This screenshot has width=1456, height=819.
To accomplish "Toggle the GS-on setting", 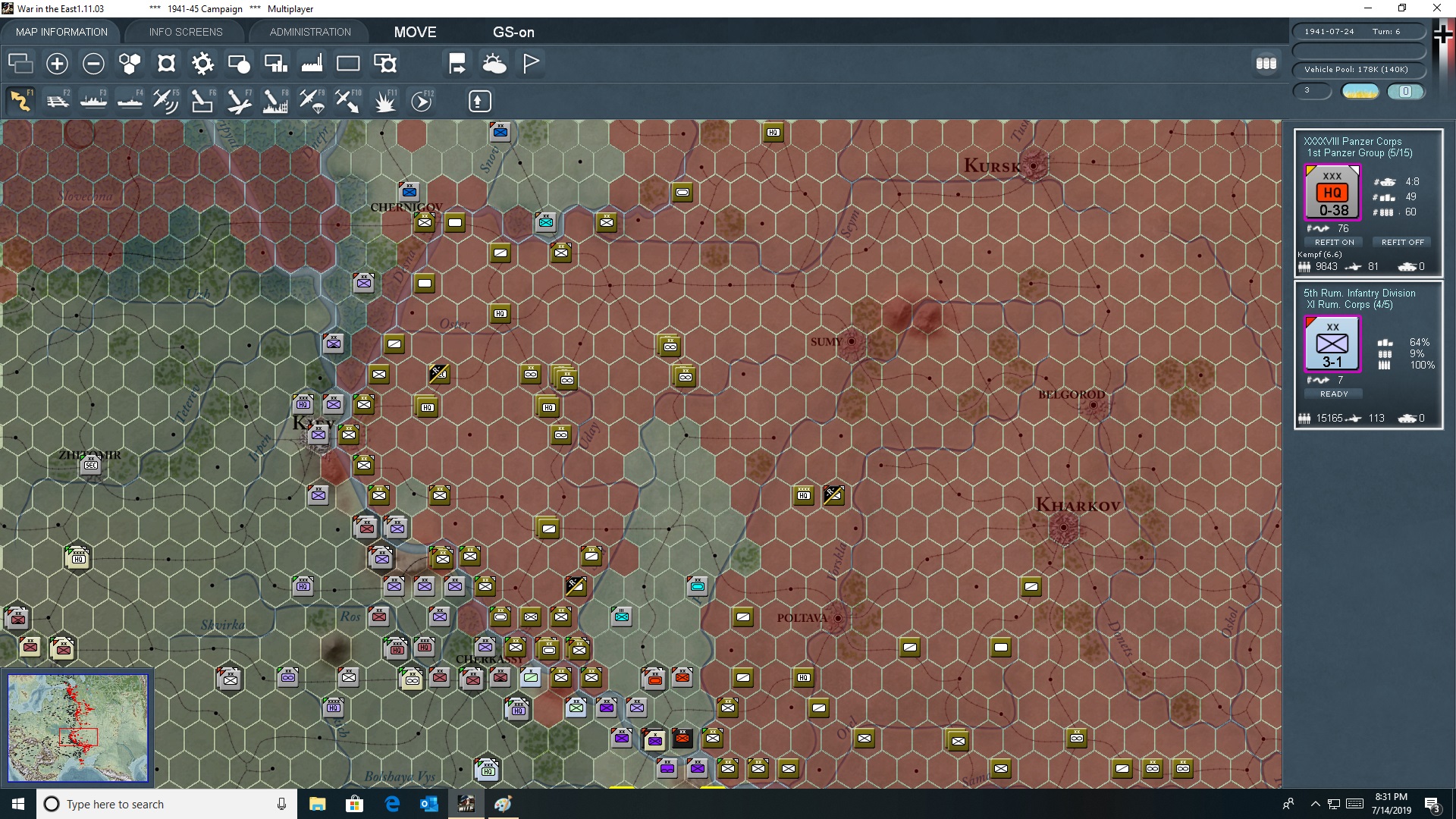I will tap(514, 32).
